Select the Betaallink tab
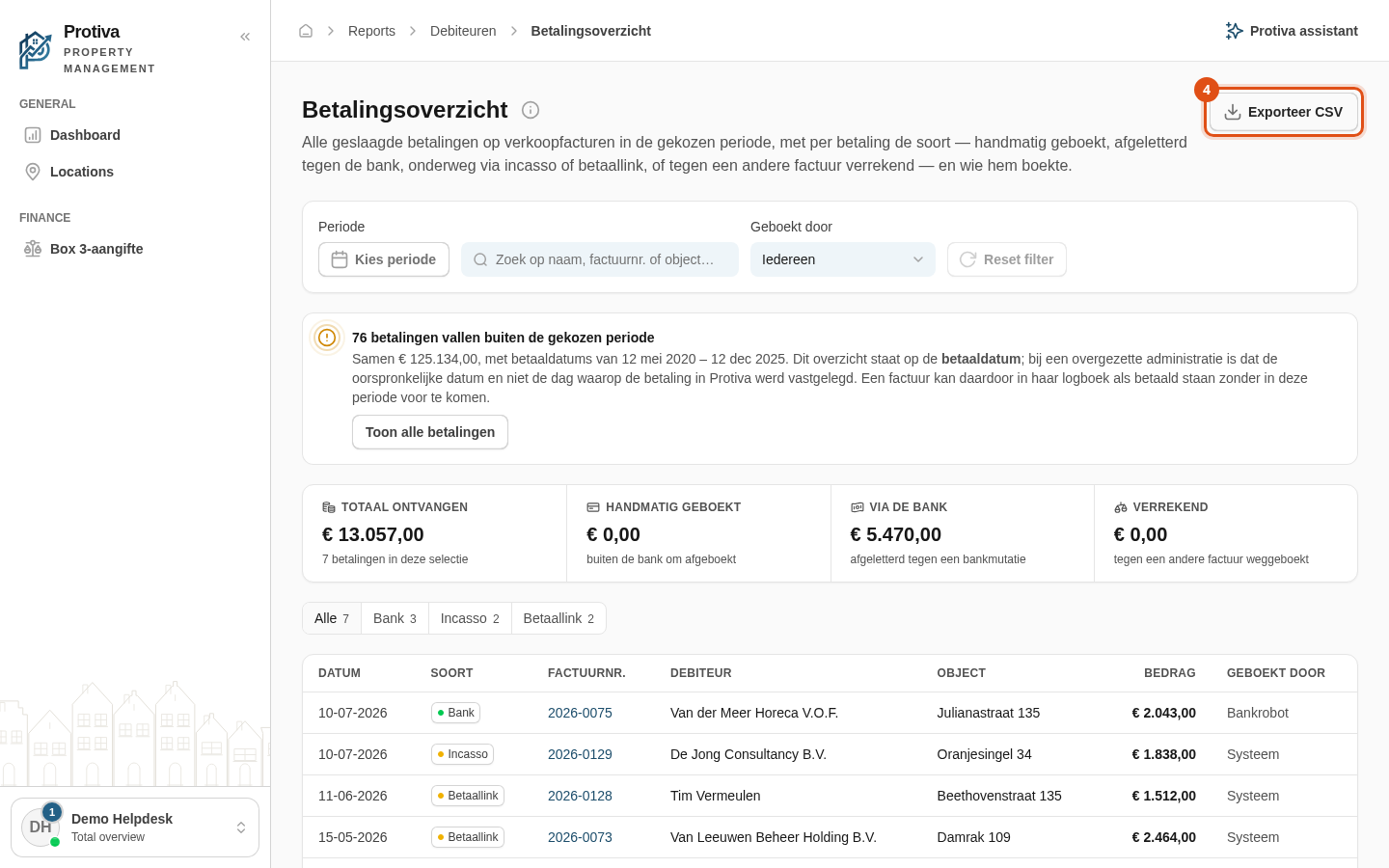 [x=558, y=618]
